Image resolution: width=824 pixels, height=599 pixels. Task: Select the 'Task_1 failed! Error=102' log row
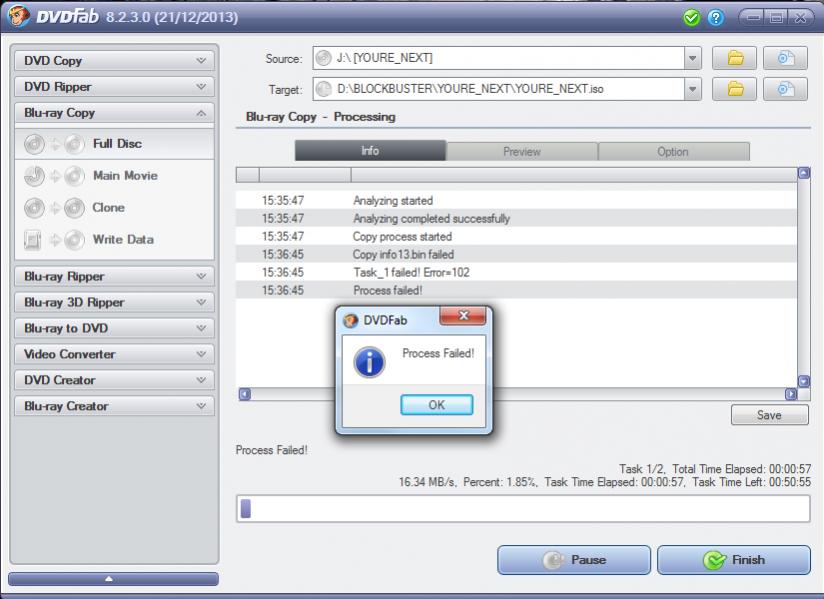pos(516,272)
